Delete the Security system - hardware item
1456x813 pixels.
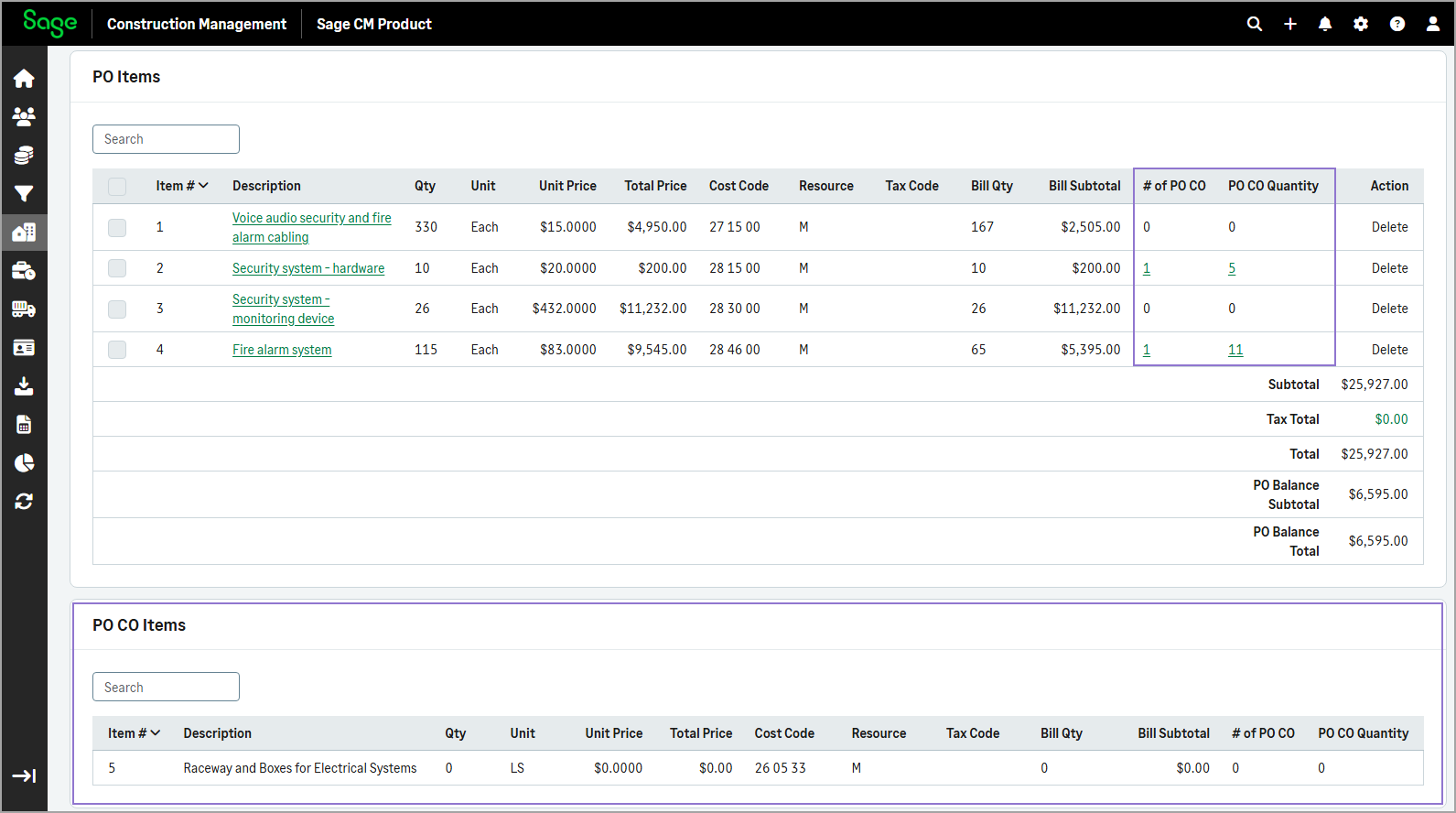click(x=1389, y=268)
